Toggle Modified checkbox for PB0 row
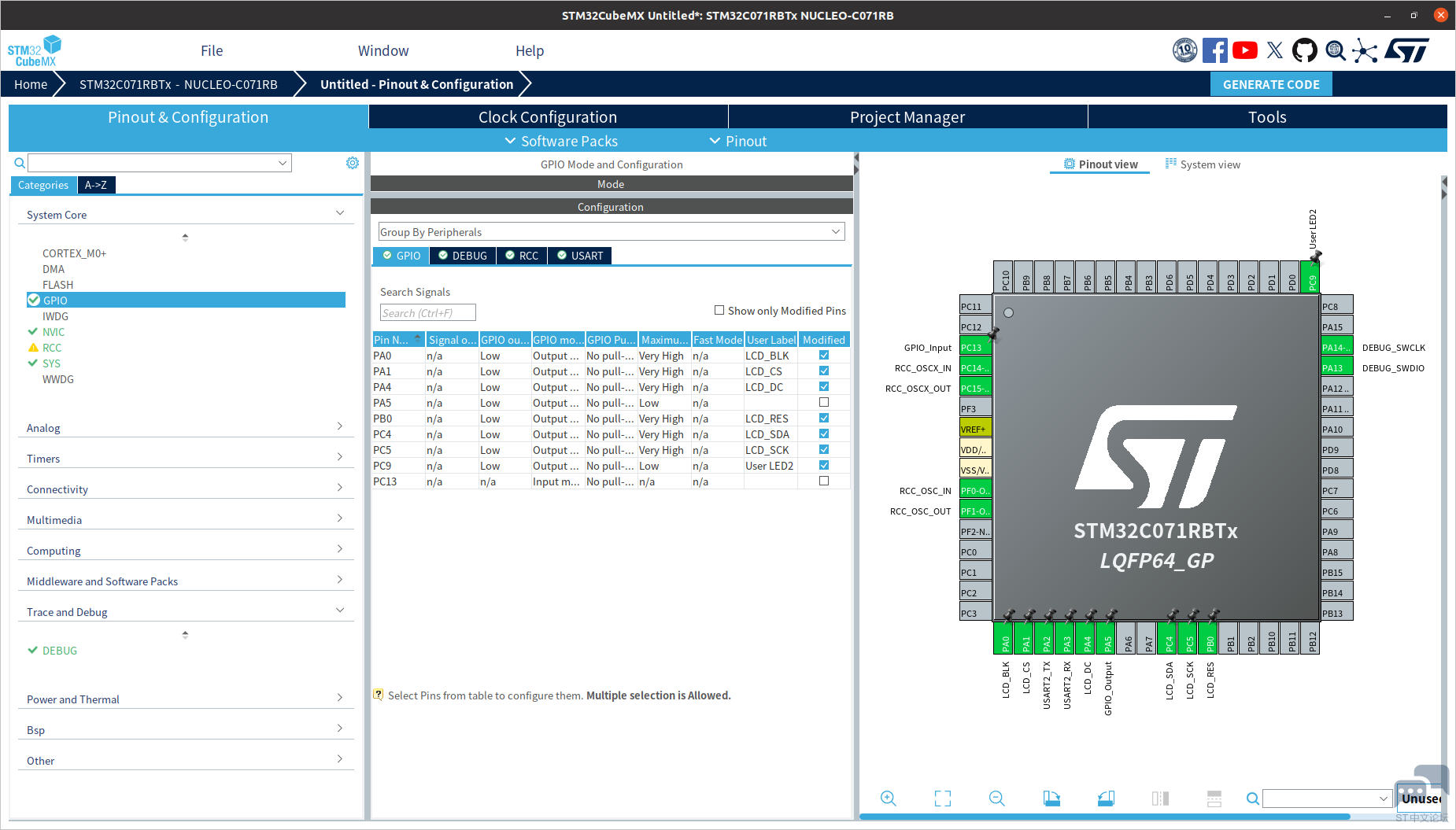Image resolution: width=1456 pixels, height=830 pixels. pos(824,418)
